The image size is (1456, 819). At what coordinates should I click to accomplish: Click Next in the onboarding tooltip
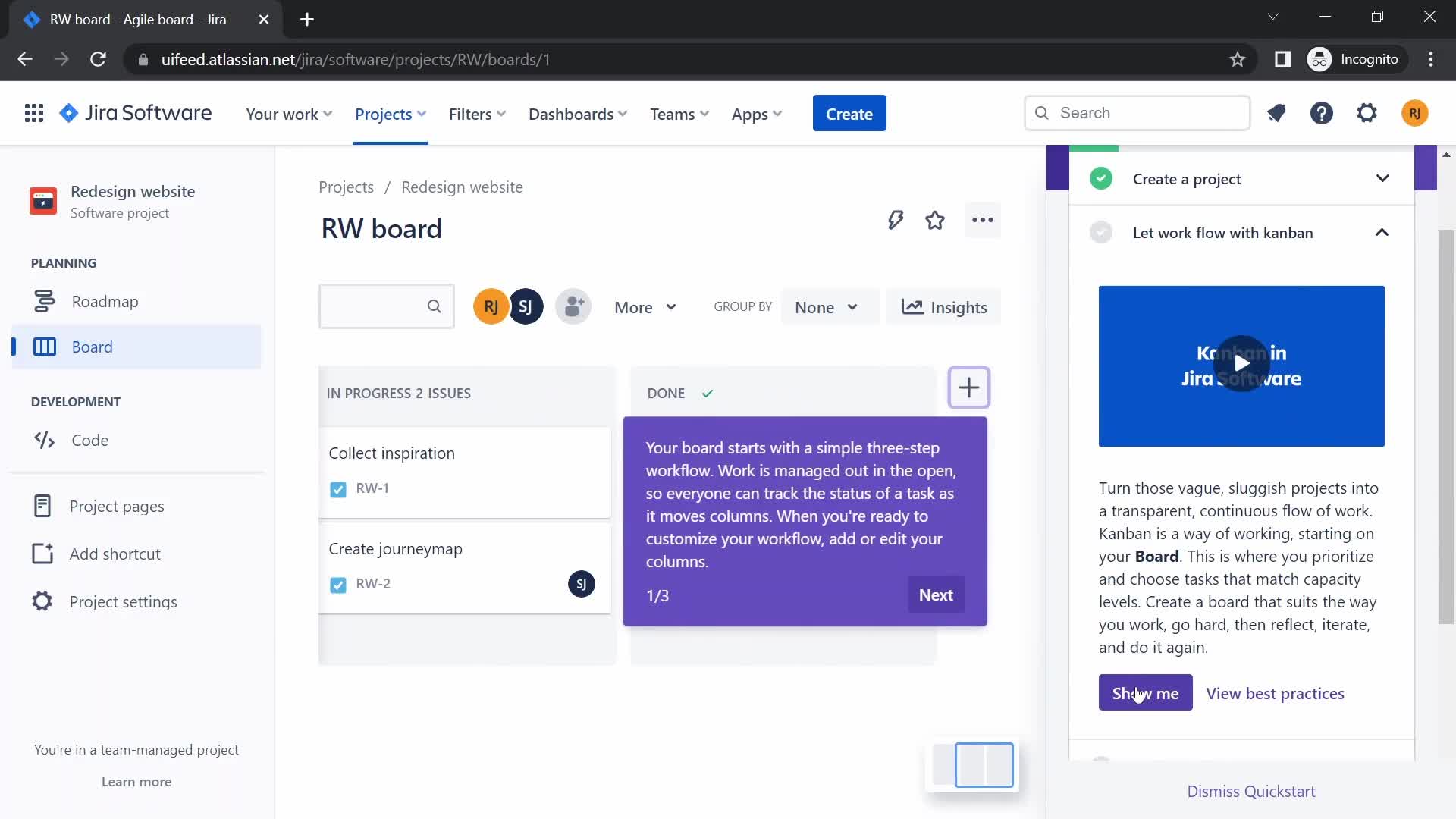(936, 595)
